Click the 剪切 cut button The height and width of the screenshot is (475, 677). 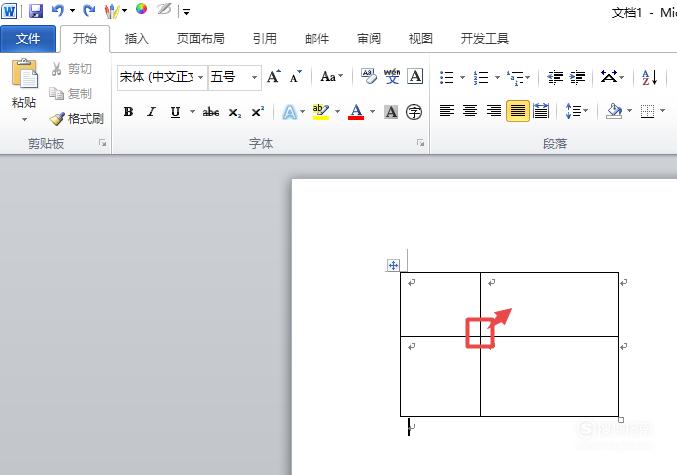(72, 69)
